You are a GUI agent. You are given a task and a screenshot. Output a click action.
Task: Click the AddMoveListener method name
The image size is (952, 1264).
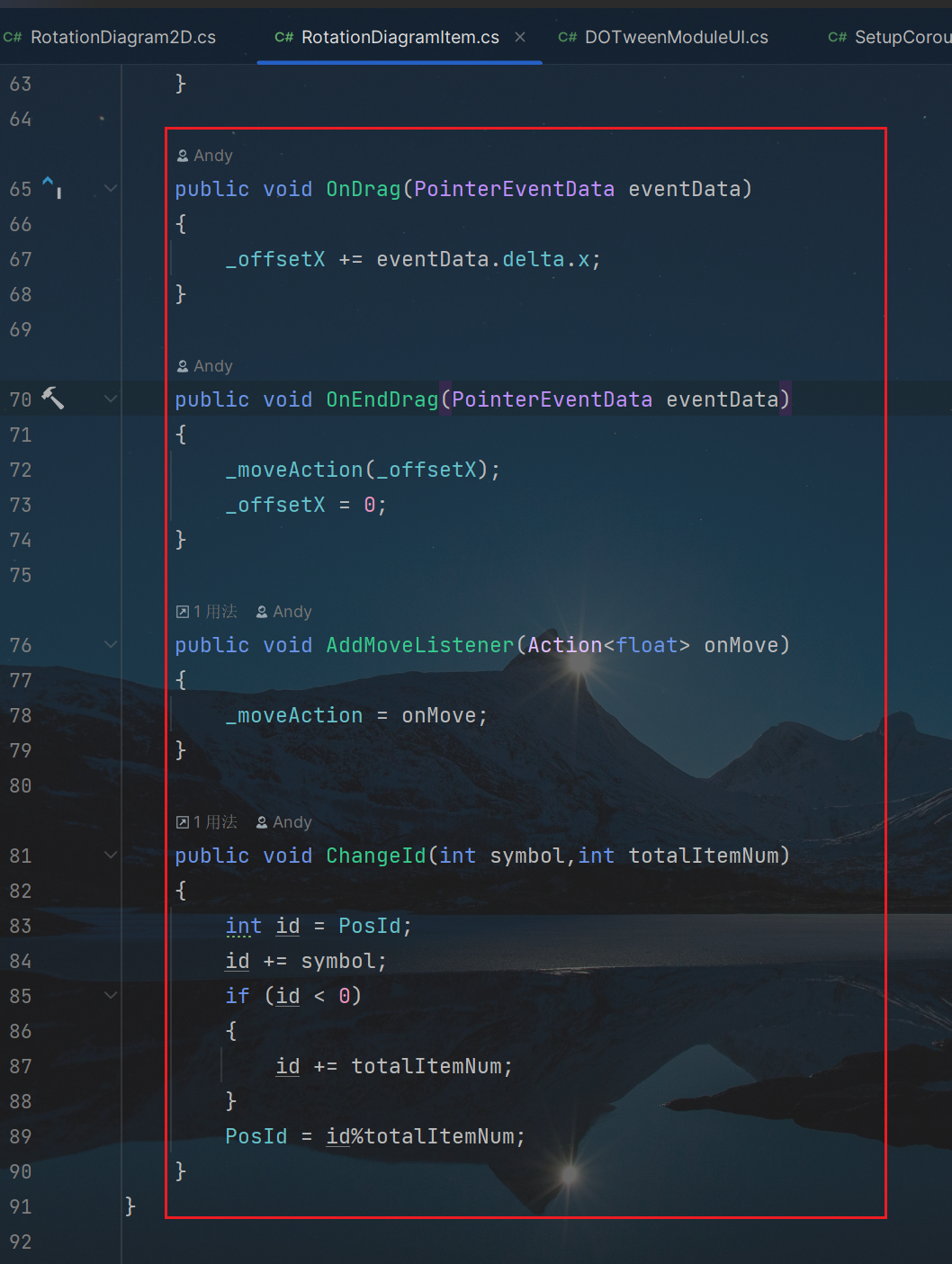click(x=420, y=645)
